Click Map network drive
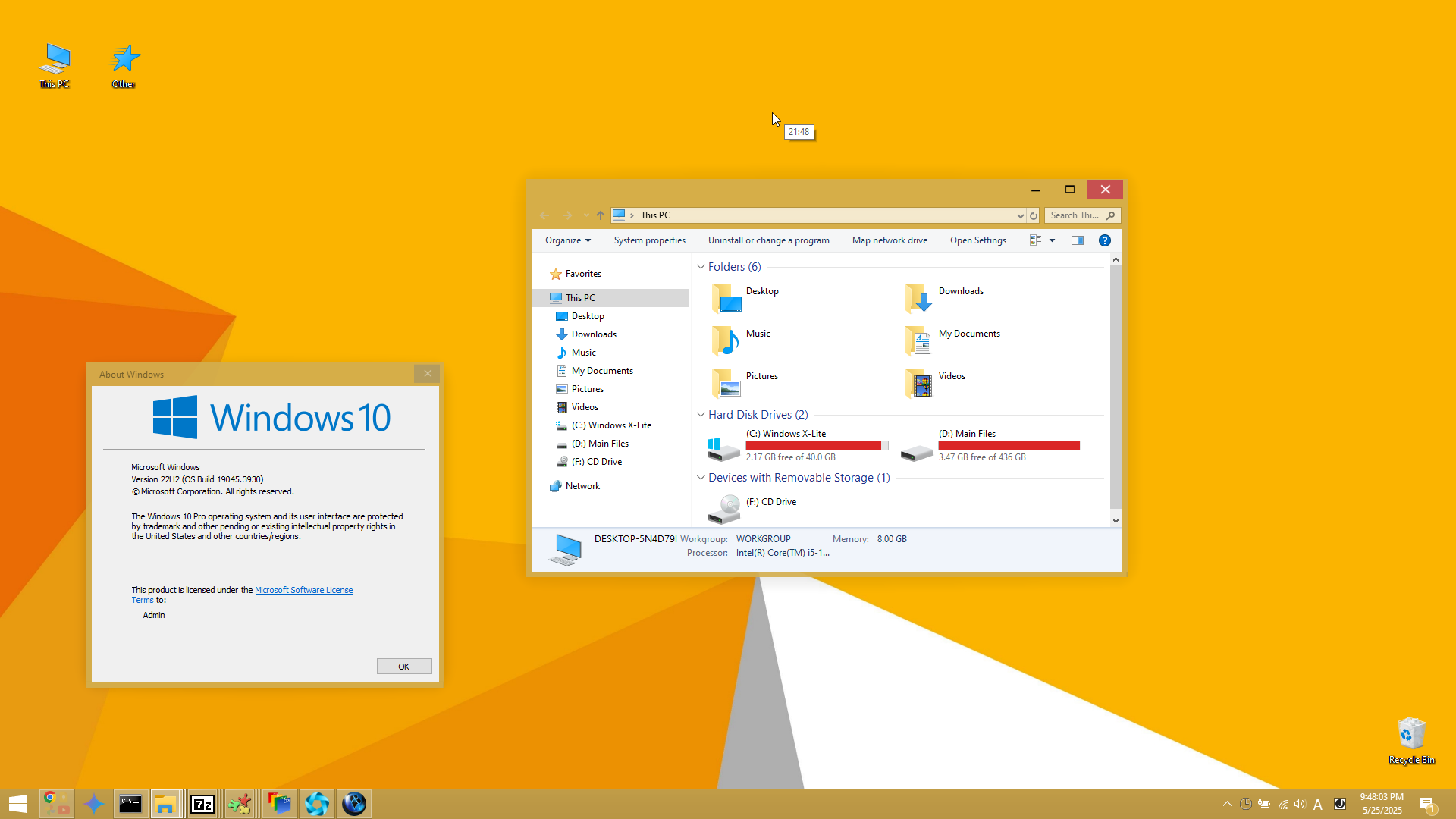The image size is (1456, 819). click(890, 240)
